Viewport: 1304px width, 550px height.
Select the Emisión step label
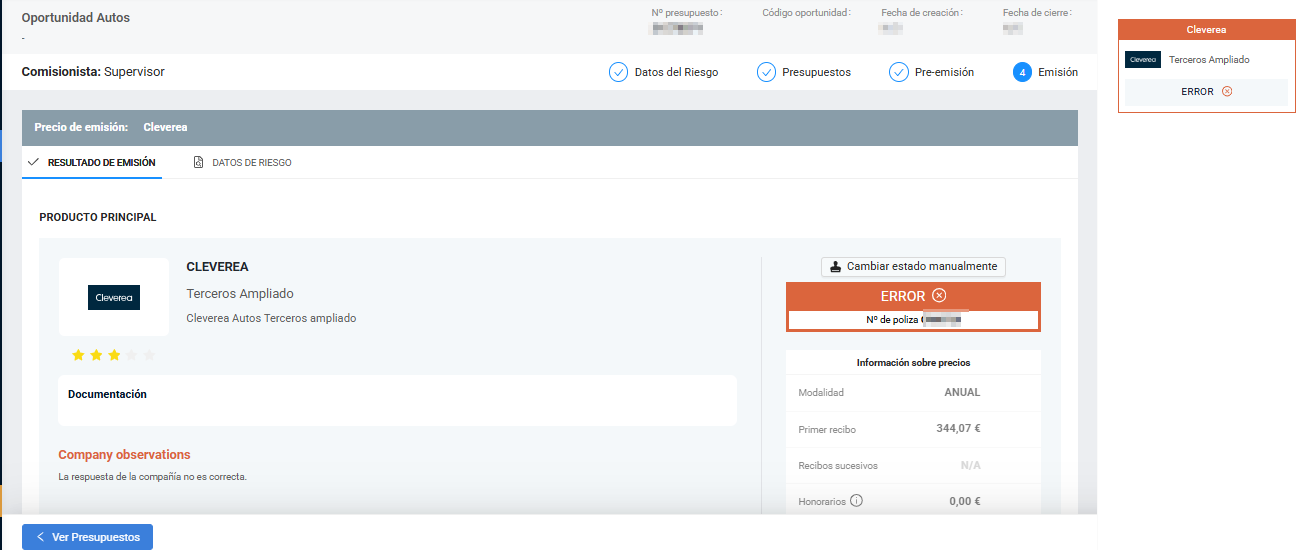1058,72
